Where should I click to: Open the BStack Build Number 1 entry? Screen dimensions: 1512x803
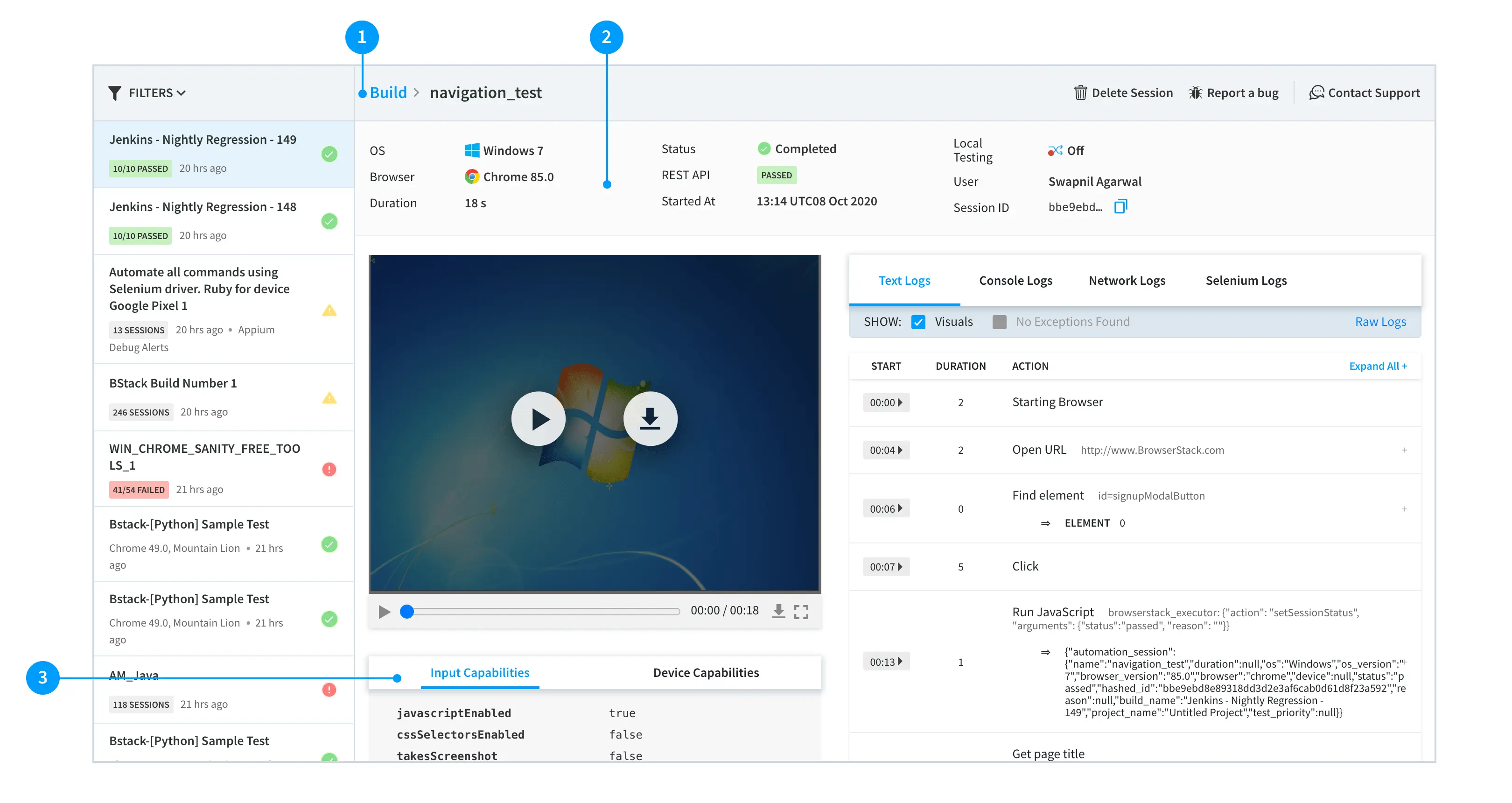224,398
